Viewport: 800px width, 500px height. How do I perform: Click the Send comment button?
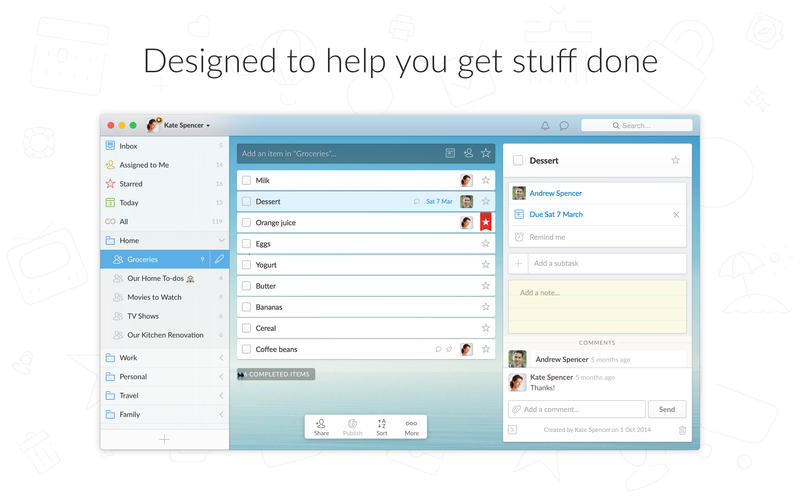667,409
